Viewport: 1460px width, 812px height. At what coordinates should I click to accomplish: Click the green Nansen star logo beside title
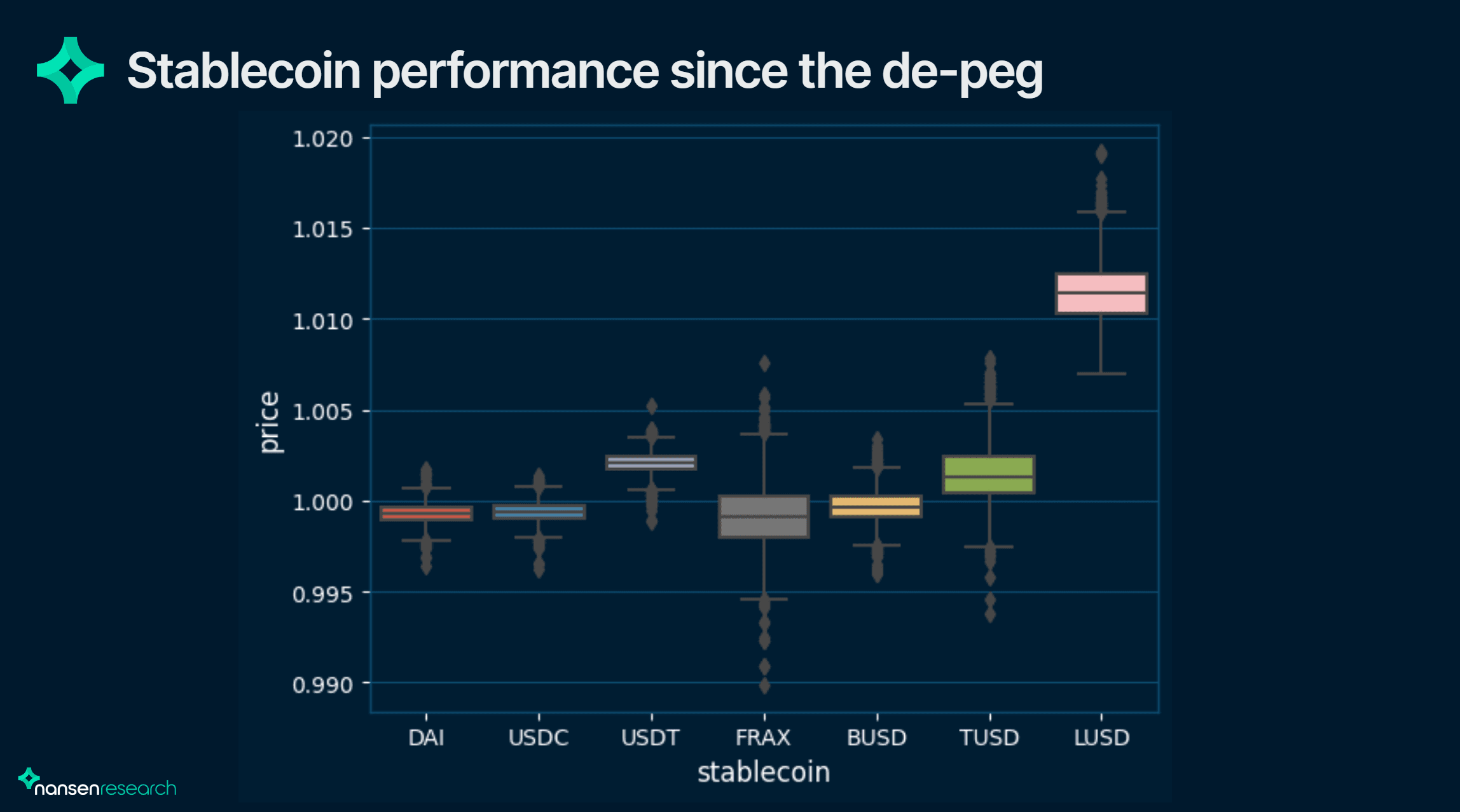pos(70,70)
